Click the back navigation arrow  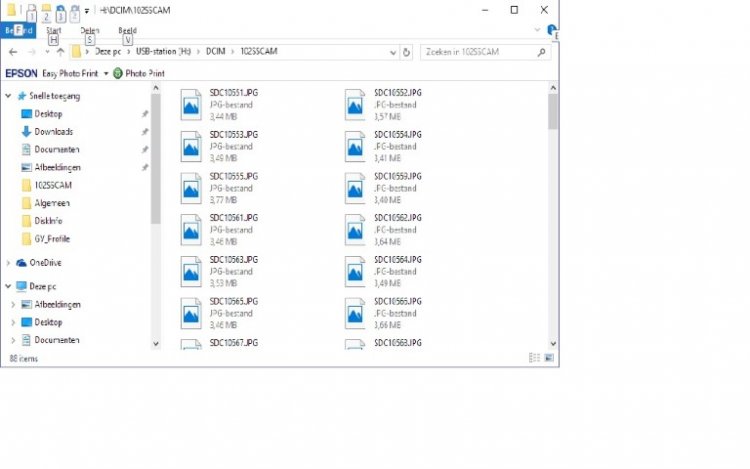(x=11, y=52)
